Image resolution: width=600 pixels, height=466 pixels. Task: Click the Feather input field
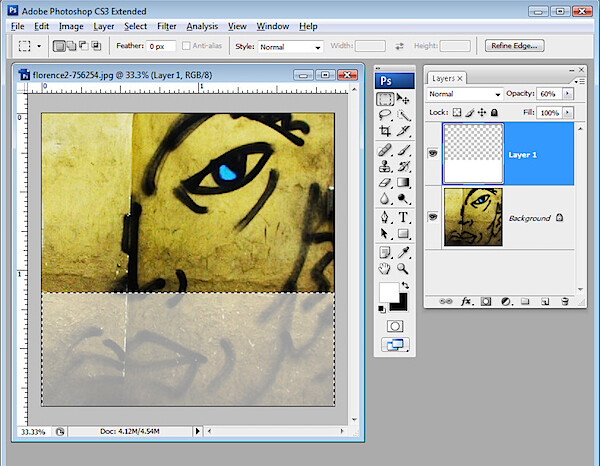pos(161,46)
